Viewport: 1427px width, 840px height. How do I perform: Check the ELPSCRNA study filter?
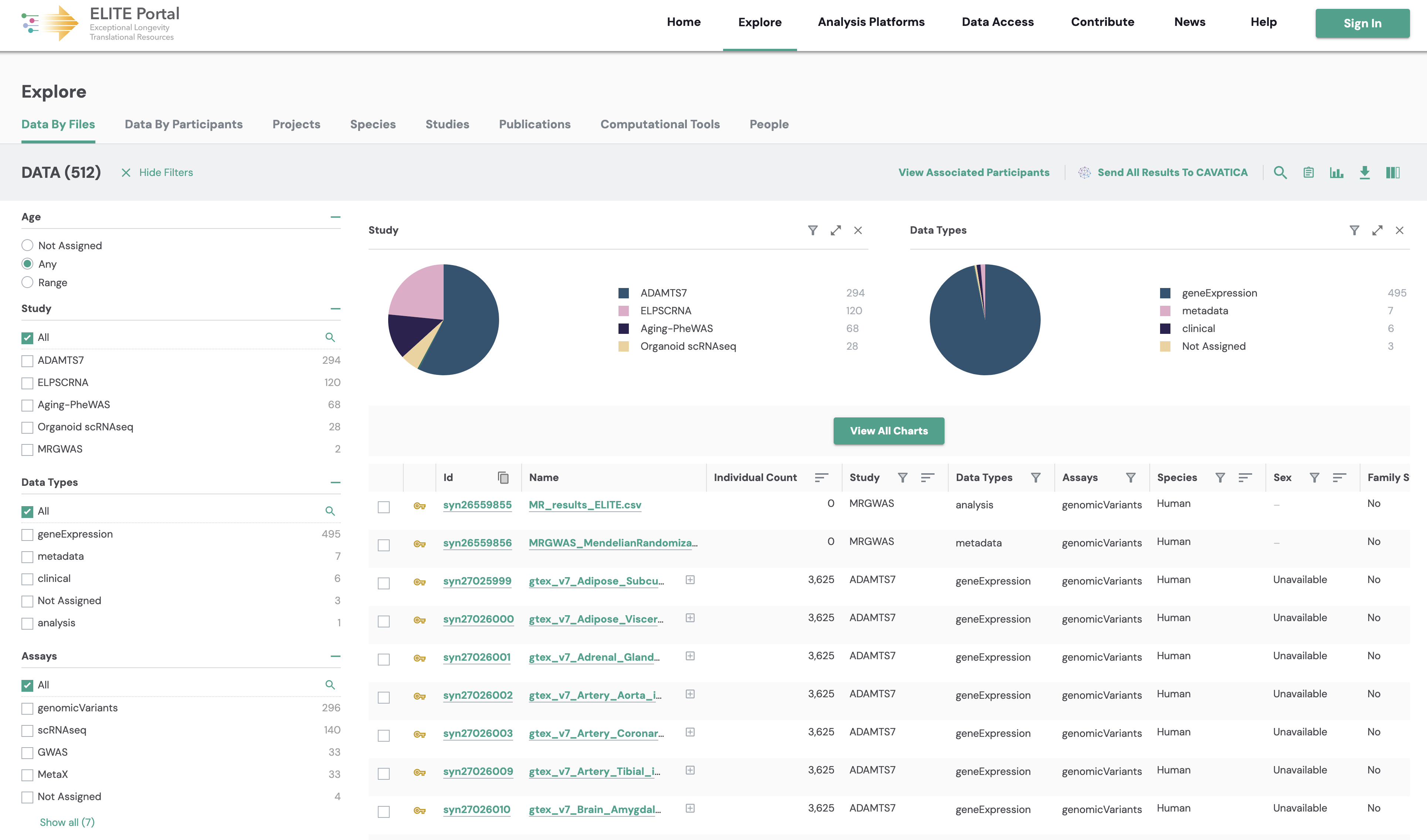point(27,383)
